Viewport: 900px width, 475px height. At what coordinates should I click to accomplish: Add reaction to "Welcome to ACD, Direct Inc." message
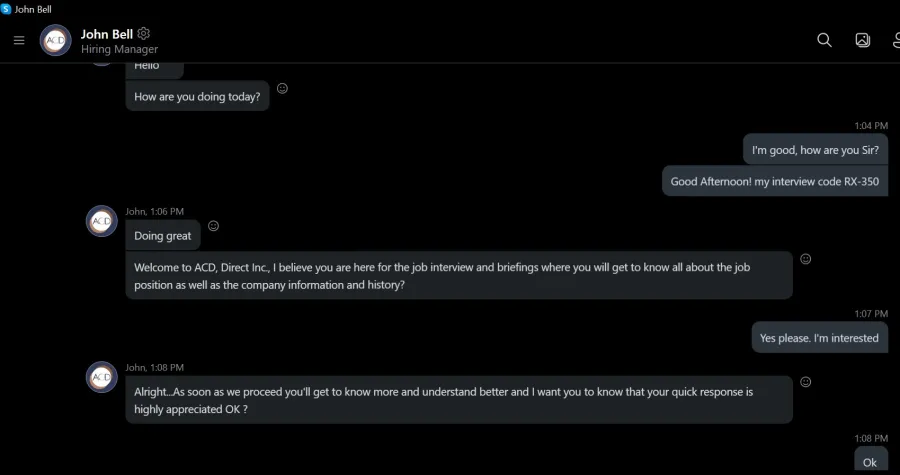pos(805,259)
